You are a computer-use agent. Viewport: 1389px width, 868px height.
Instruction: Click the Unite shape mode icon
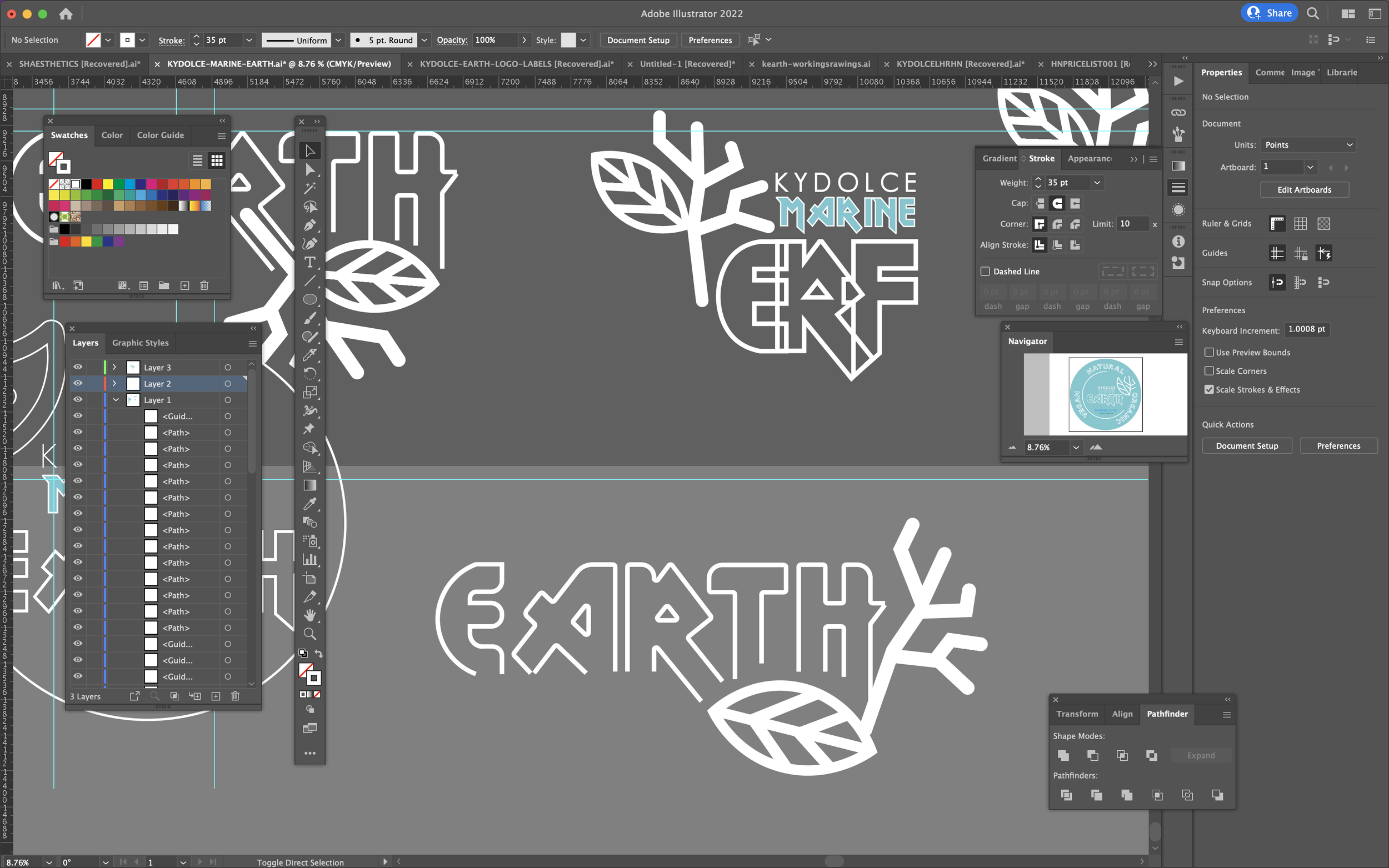tap(1063, 755)
